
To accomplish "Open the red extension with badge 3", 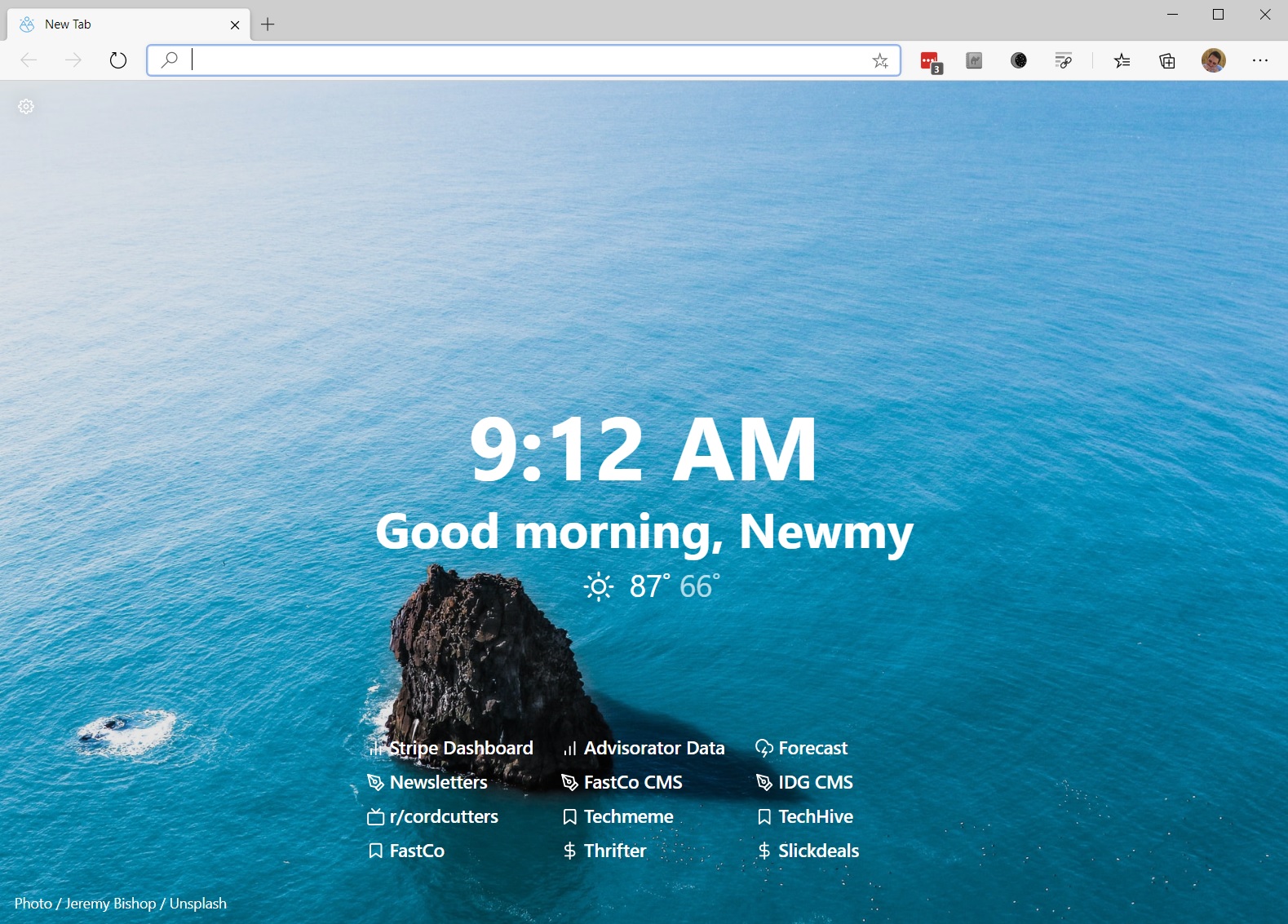I will point(931,61).
